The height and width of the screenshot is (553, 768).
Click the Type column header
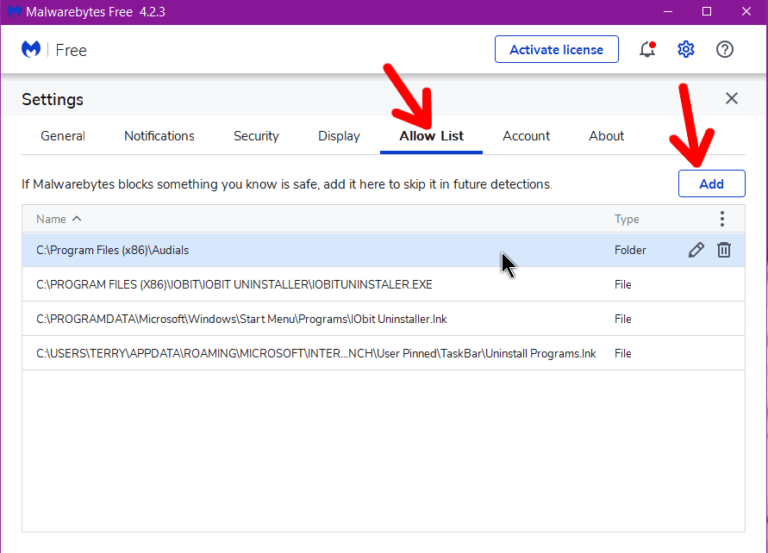(x=626, y=219)
